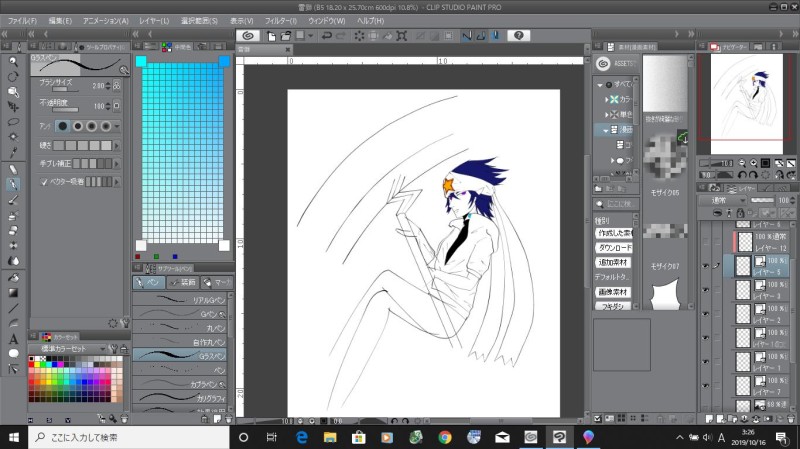Click trash icon below layer list
Image resolution: width=800 pixels, height=449 pixels.
tap(791, 419)
